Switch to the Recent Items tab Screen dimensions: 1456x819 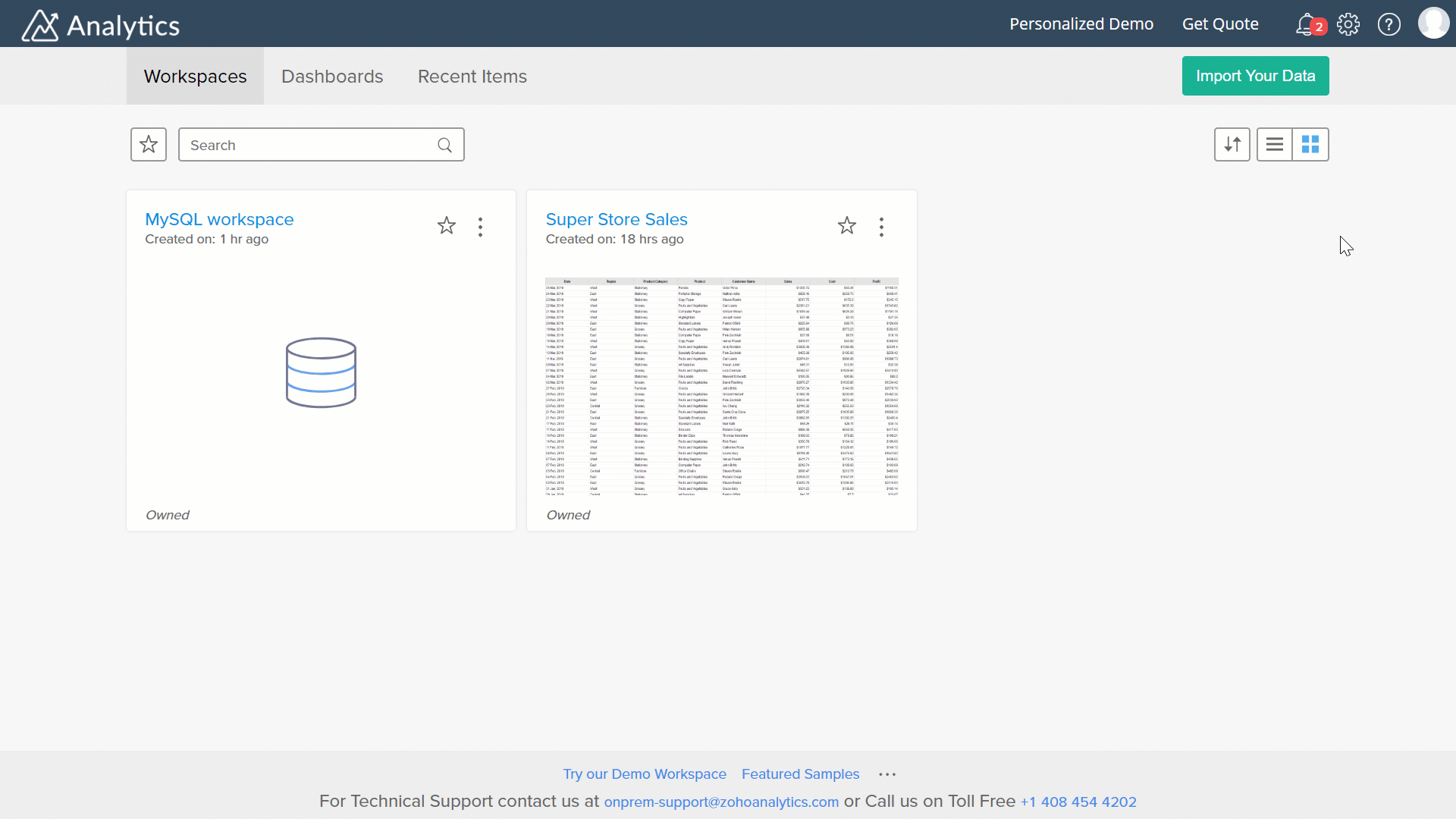tap(472, 76)
